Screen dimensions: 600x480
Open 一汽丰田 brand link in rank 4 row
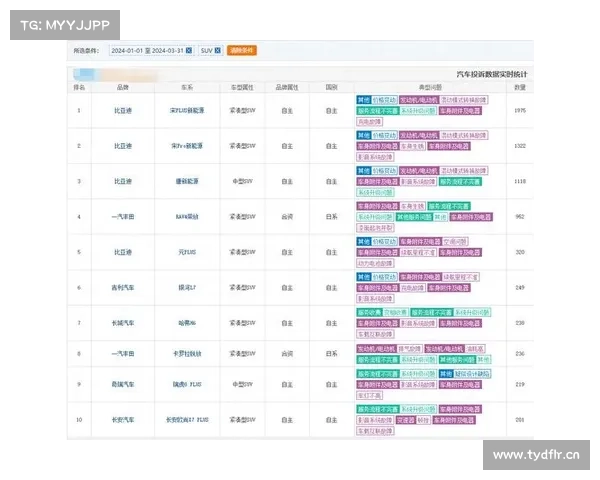pyautogui.click(x=123, y=217)
